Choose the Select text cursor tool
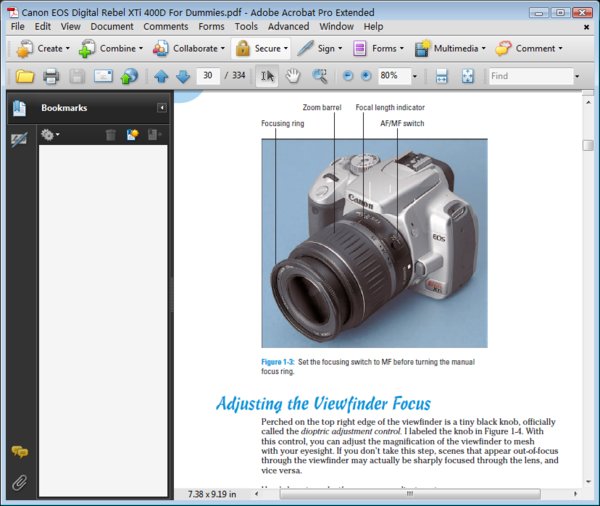This screenshot has height=506, width=600. pyautogui.click(x=267, y=76)
